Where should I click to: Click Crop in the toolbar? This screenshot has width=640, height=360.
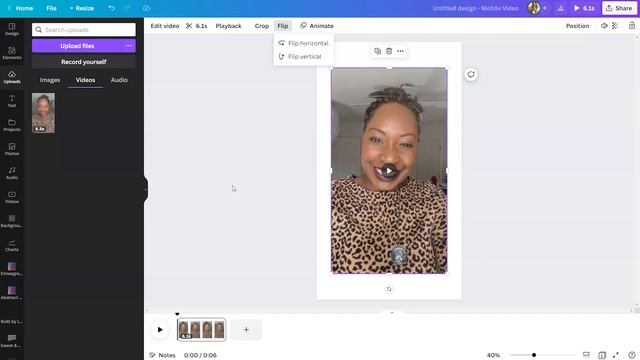click(x=262, y=26)
